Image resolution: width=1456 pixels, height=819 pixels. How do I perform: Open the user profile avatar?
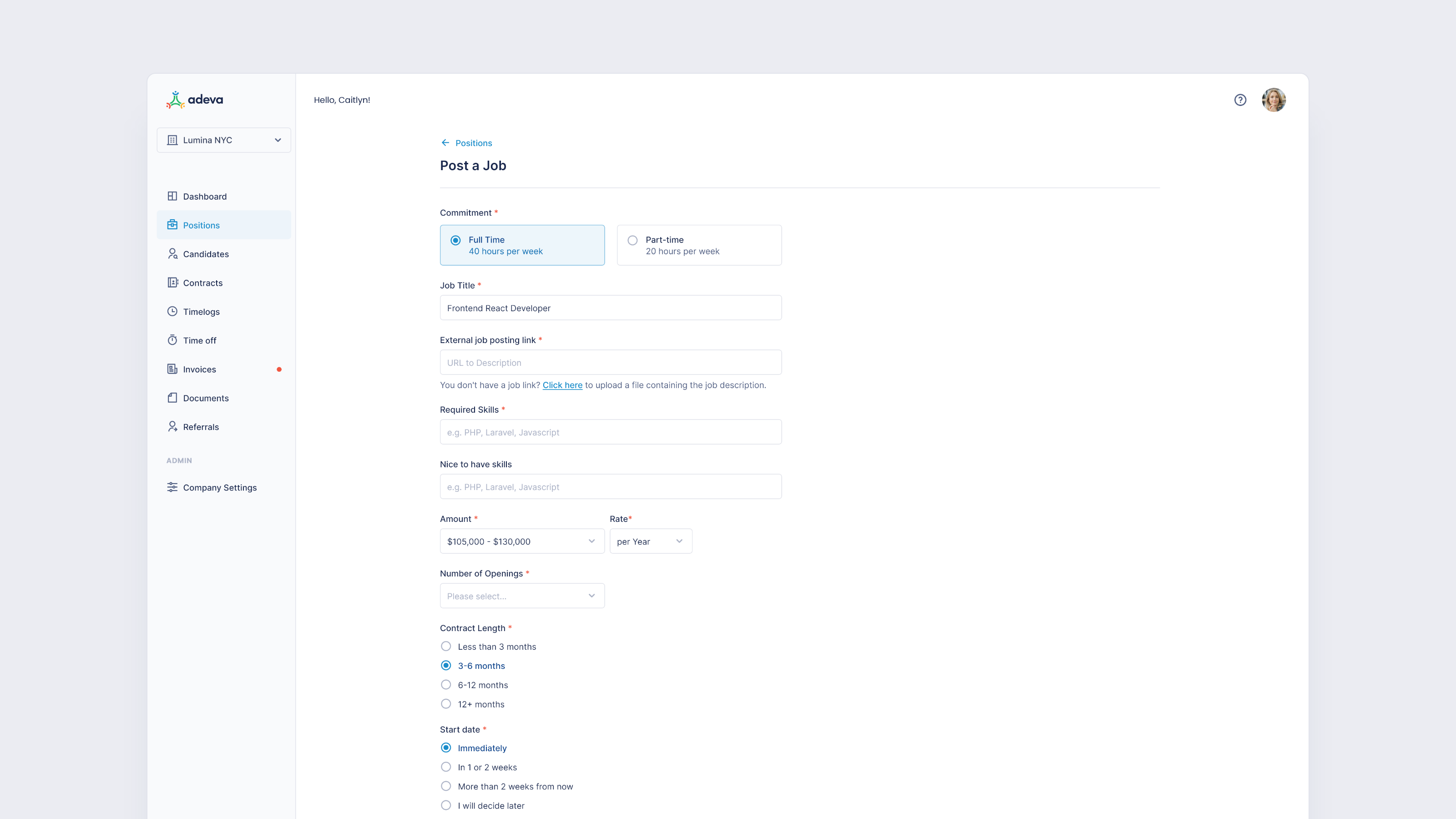click(1274, 100)
